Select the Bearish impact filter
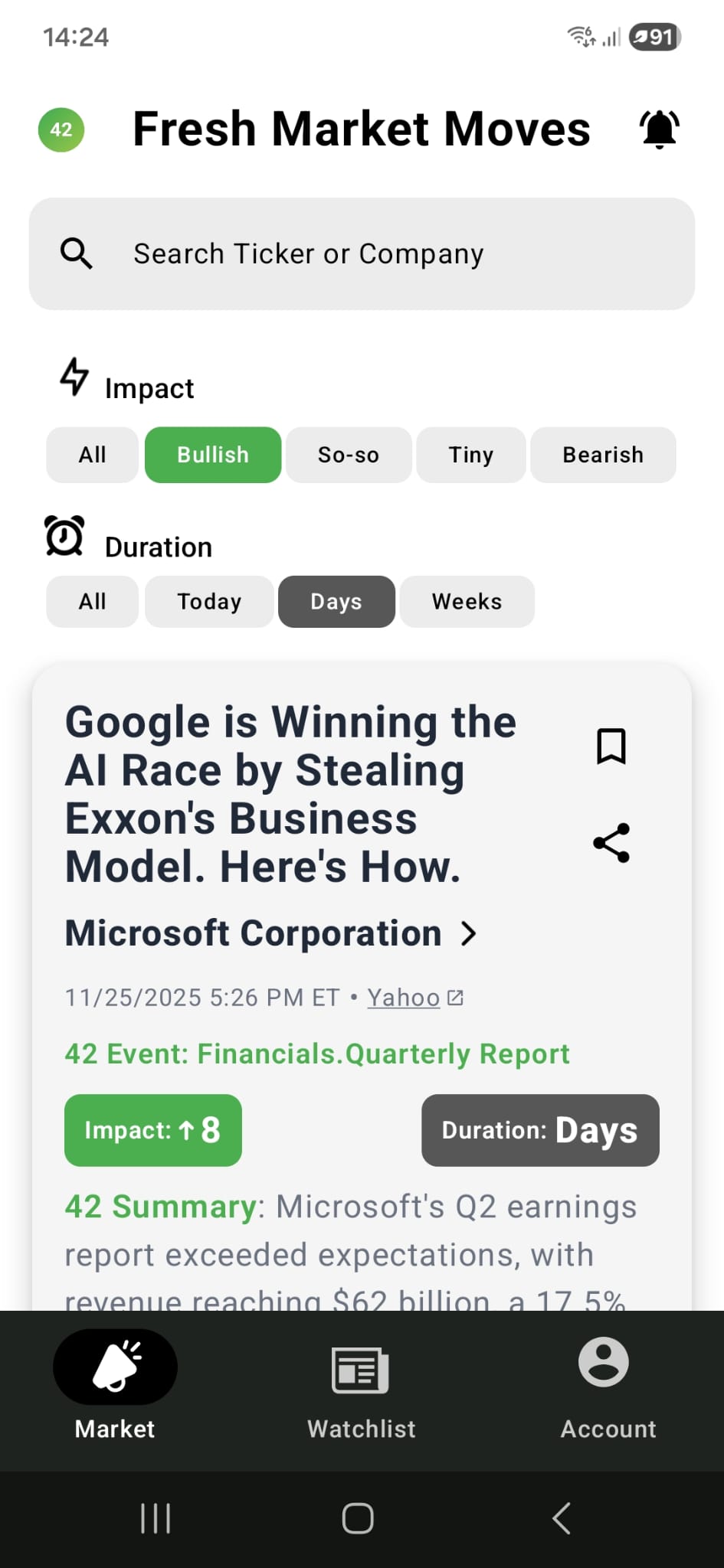 tap(603, 455)
